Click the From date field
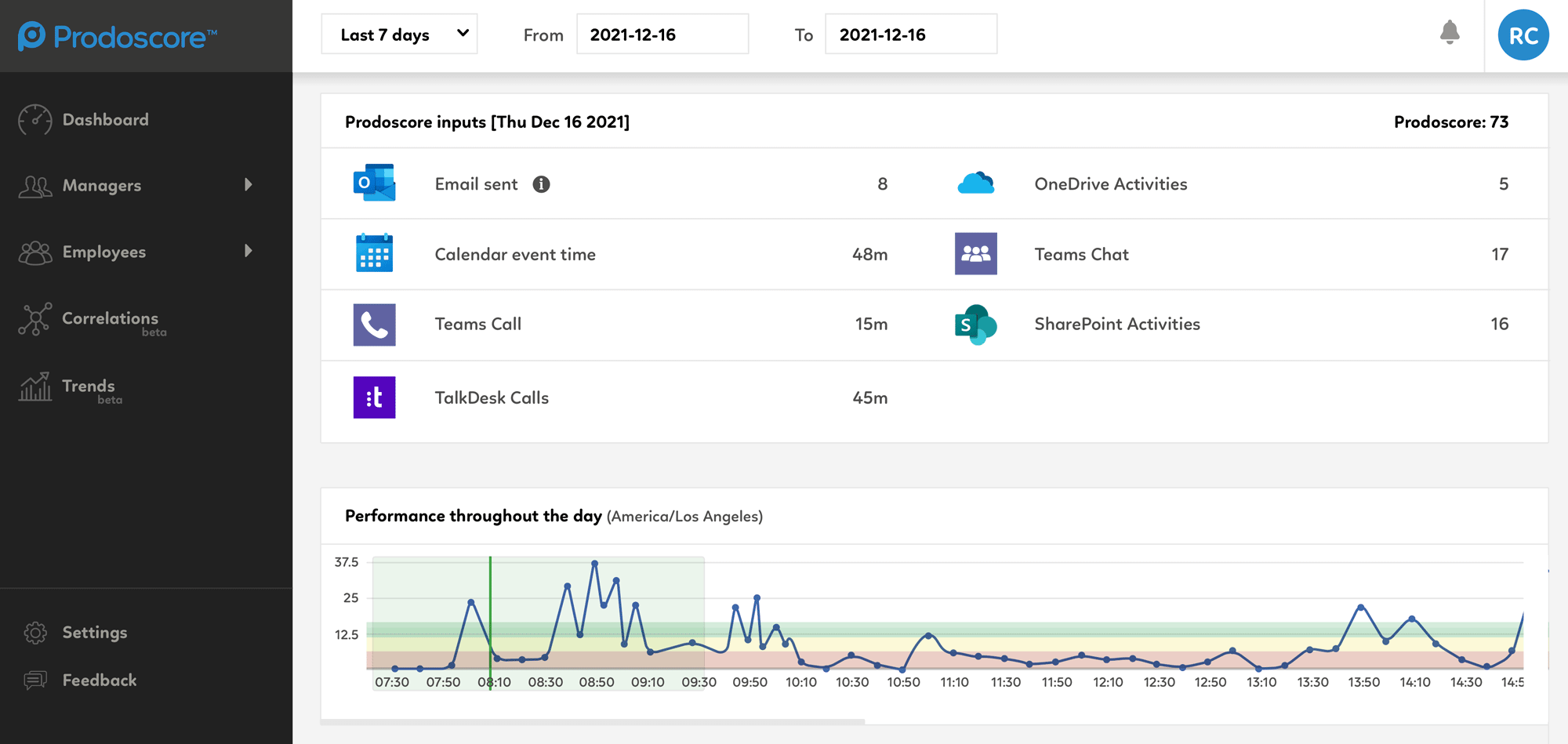The width and height of the screenshot is (1568, 744). 662,34
